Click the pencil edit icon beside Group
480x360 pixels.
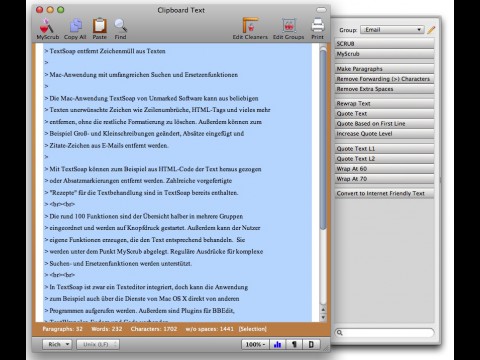(431, 30)
